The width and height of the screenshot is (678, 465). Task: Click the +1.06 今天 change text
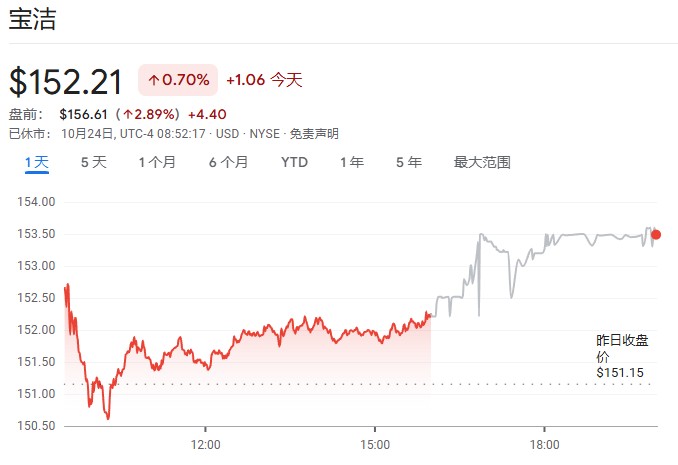tap(264, 80)
